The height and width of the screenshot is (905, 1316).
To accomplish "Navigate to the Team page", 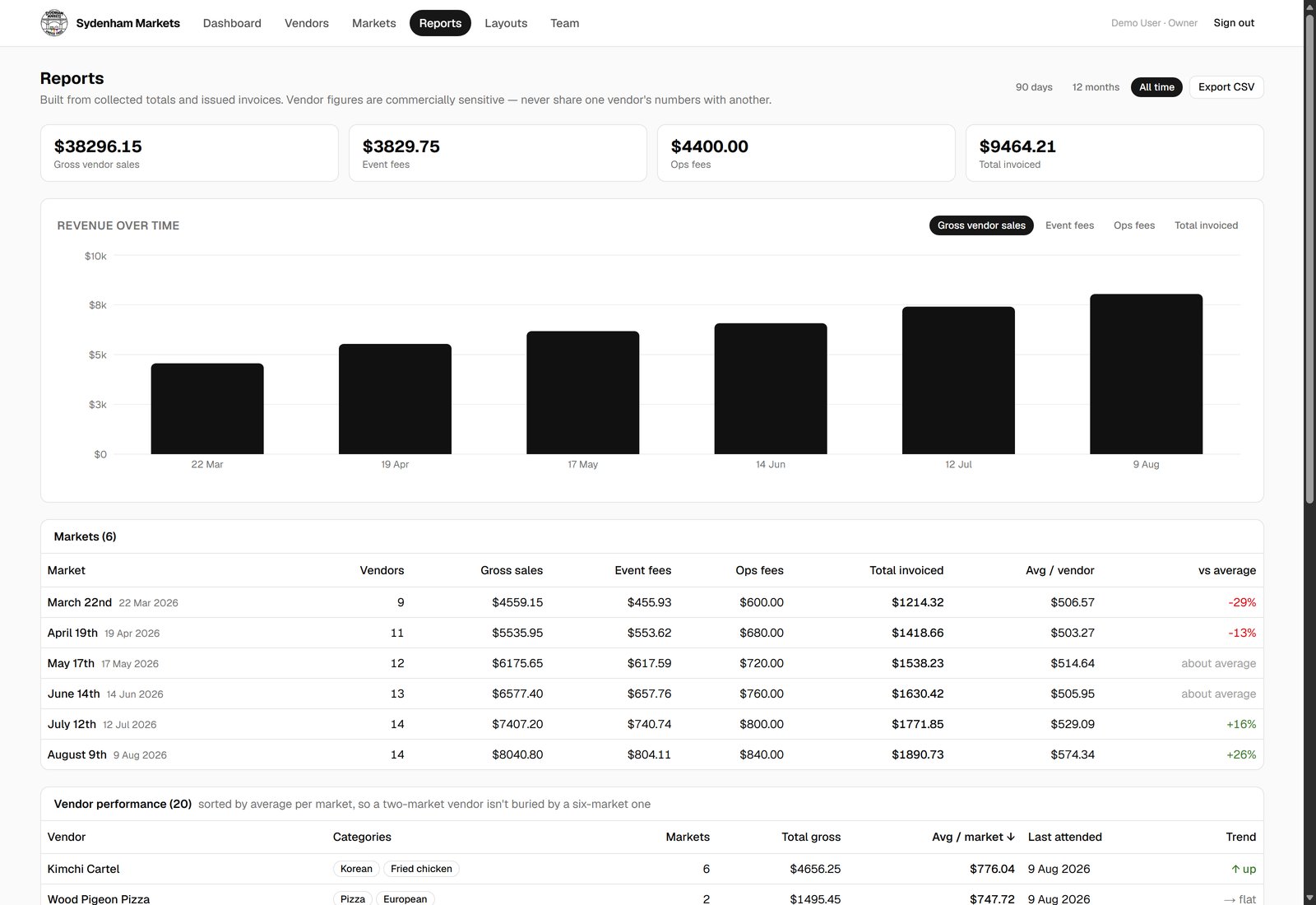I will [565, 23].
